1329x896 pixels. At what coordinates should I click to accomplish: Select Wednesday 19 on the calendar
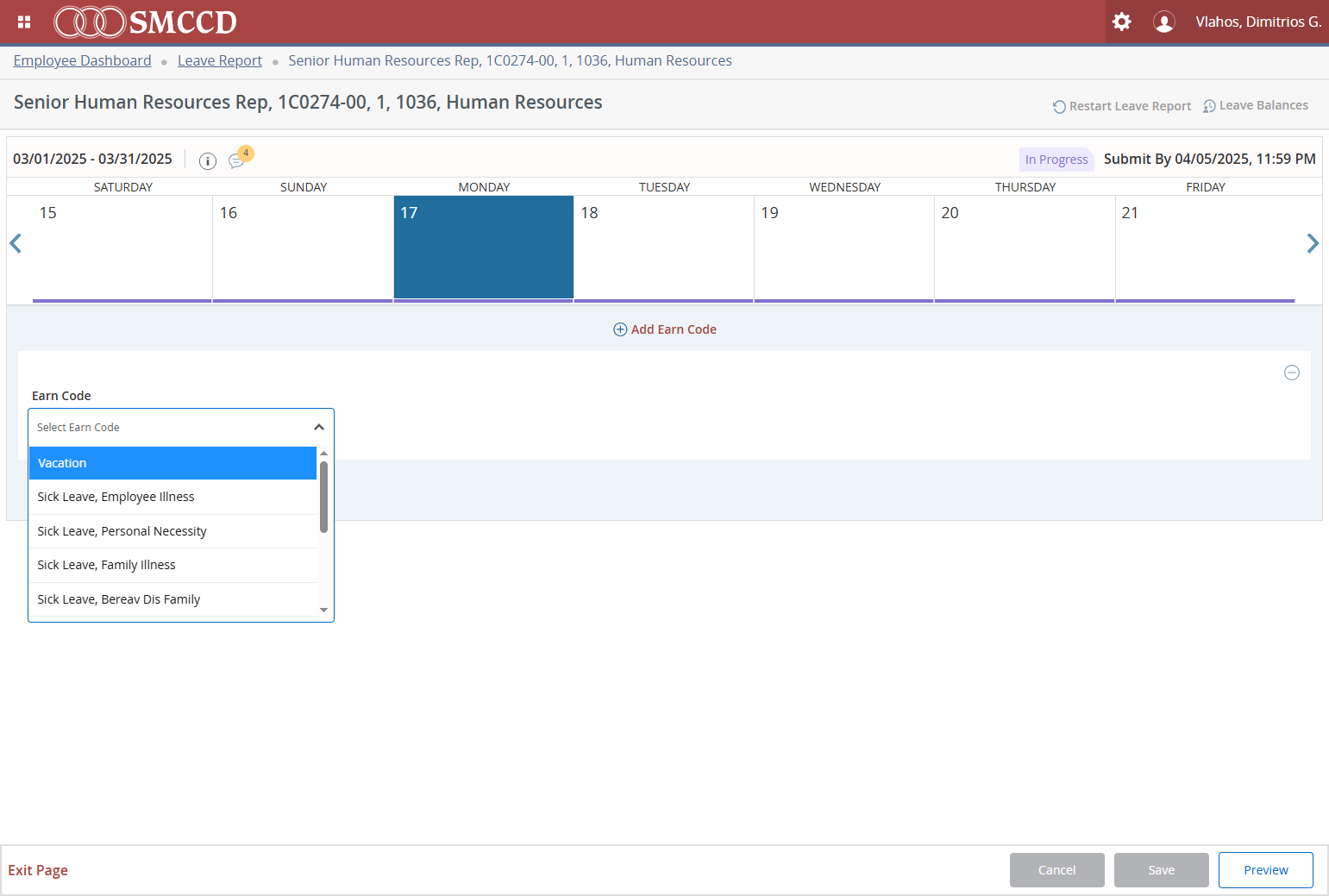coord(844,248)
